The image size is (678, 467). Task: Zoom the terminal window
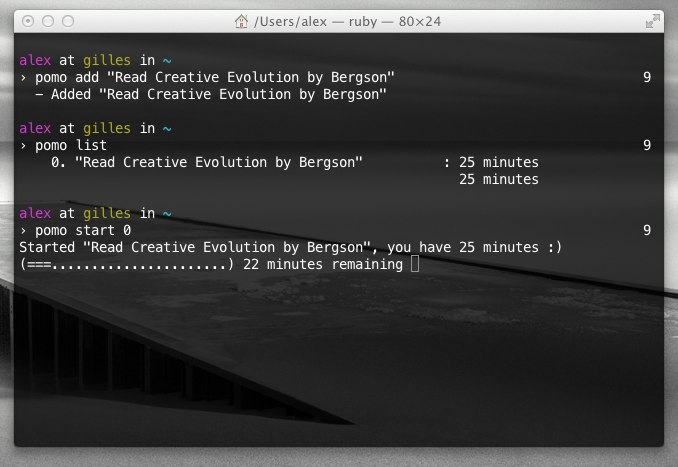tap(69, 20)
